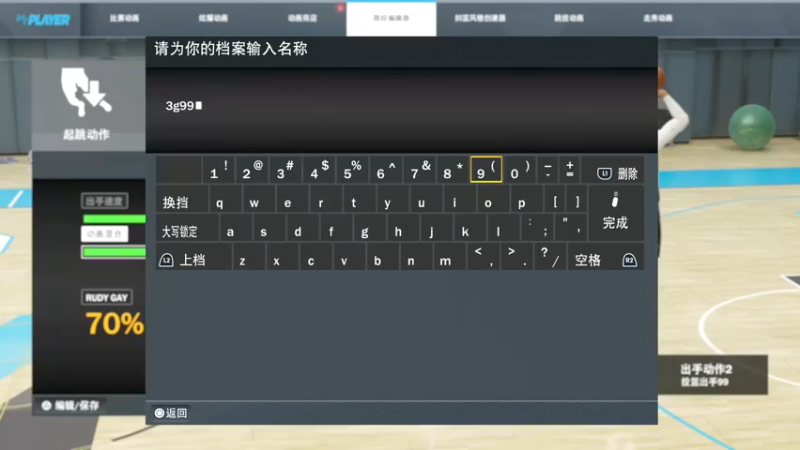Tap the letter o key
The height and width of the screenshot is (450, 800).
493,199
